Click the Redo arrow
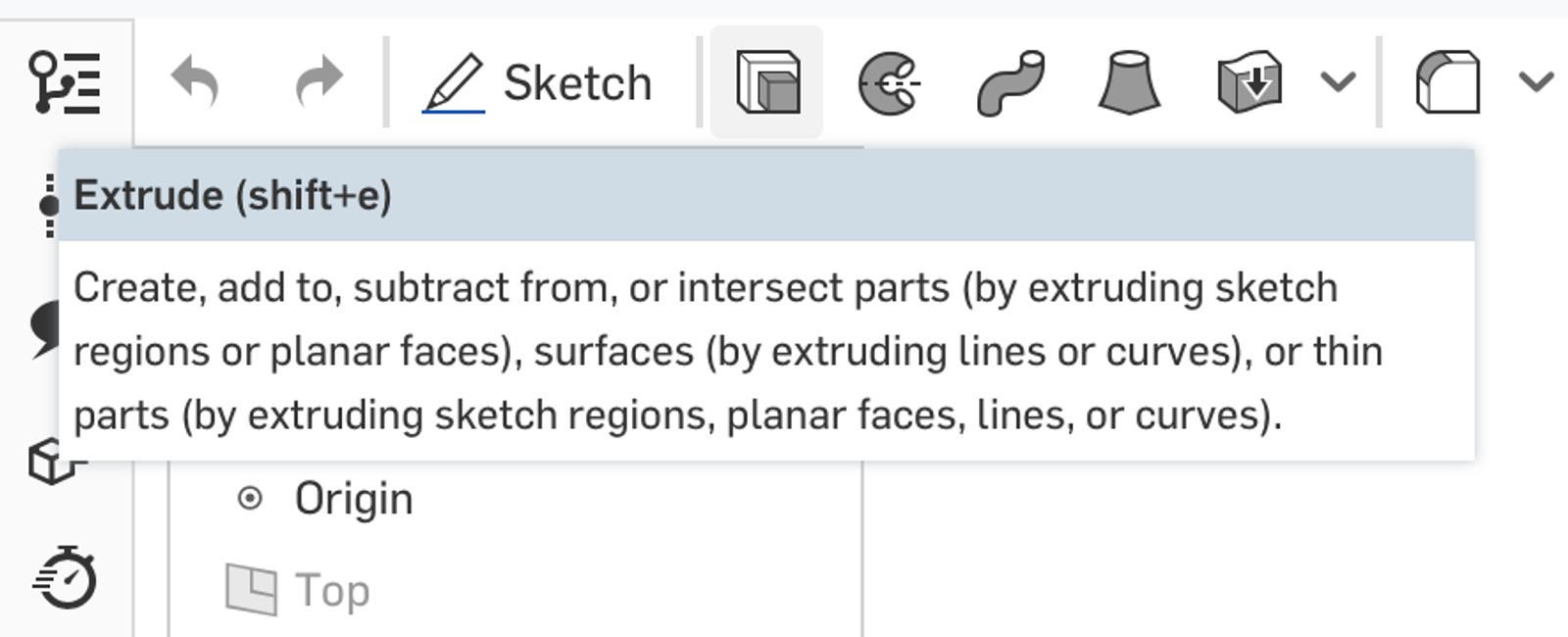The width and height of the screenshot is (1568, 637). tap(319, 81)
